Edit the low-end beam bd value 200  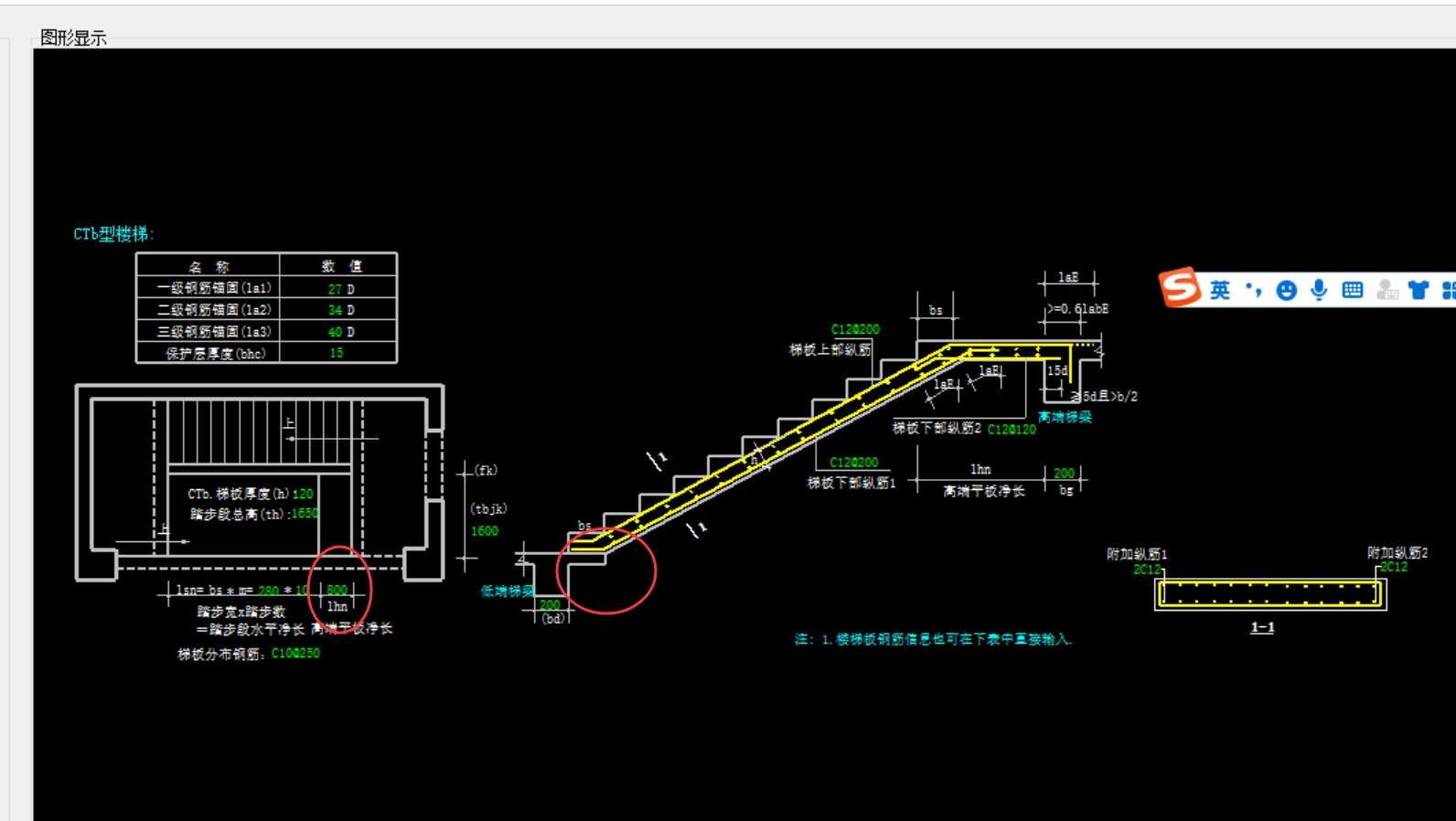tap(550, 605)
